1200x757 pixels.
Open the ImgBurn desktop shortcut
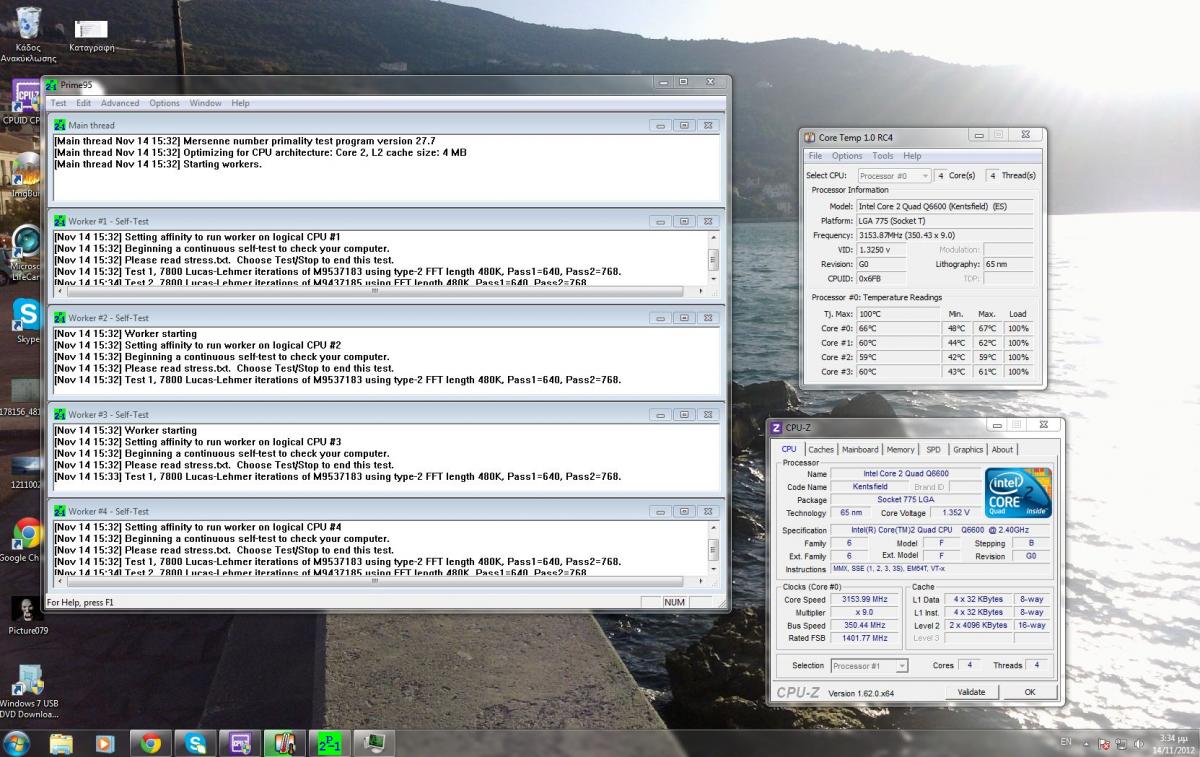click(x=26, y=168)
